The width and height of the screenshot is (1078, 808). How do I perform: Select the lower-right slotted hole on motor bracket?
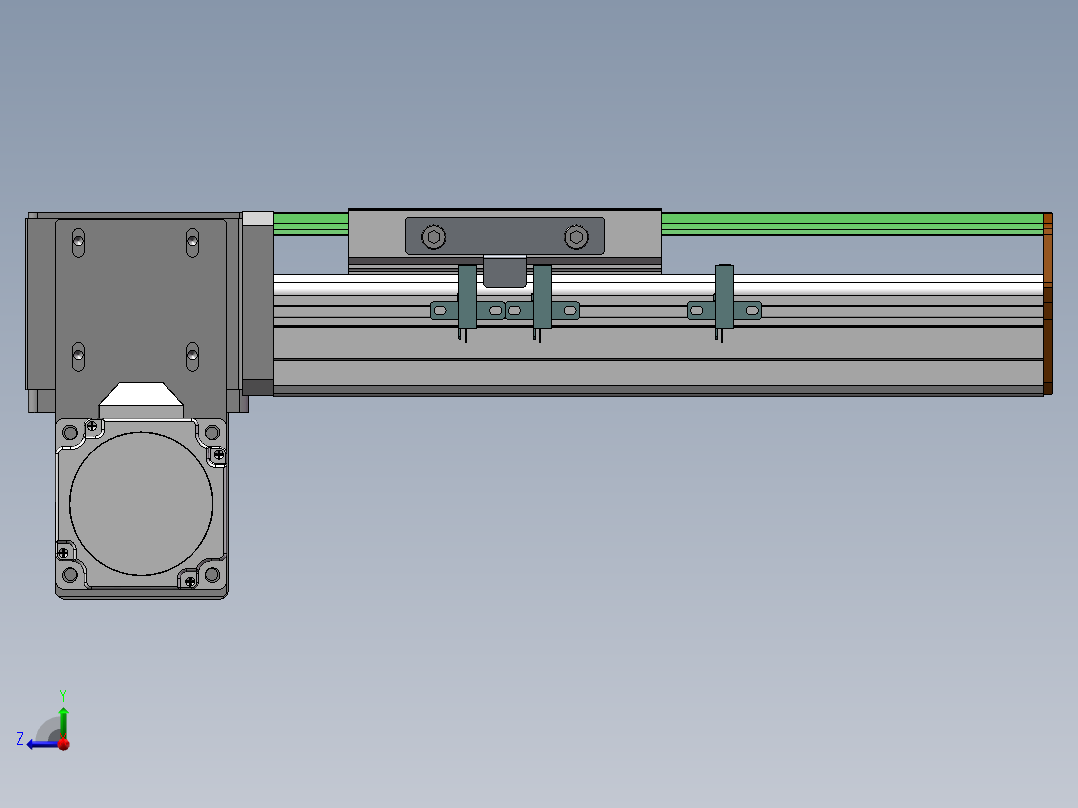click(x=192, y=356)
